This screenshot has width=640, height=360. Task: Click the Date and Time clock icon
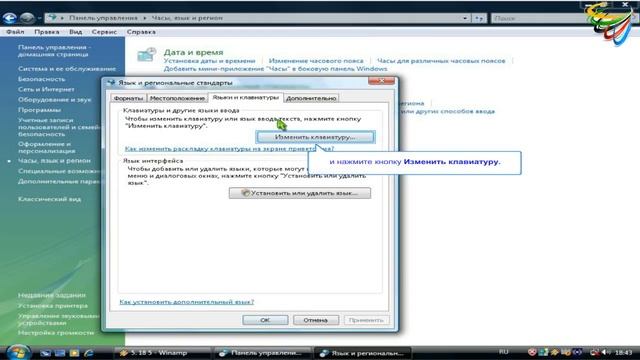pos(147,55)
